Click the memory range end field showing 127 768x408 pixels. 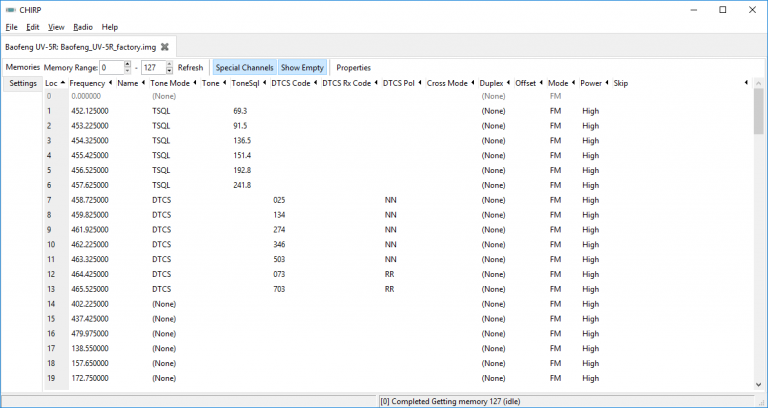[152, 67]
